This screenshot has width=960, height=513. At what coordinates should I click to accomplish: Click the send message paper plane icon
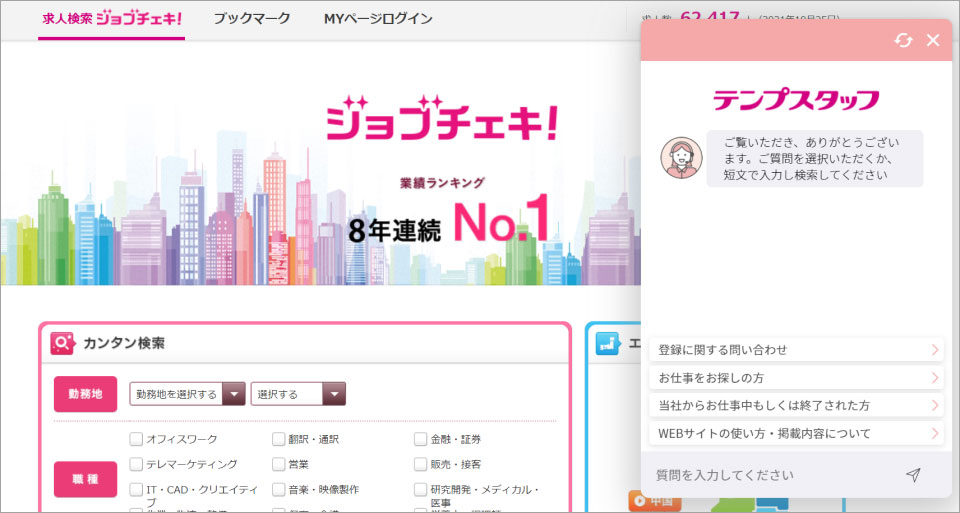click(x=912, y=475)
